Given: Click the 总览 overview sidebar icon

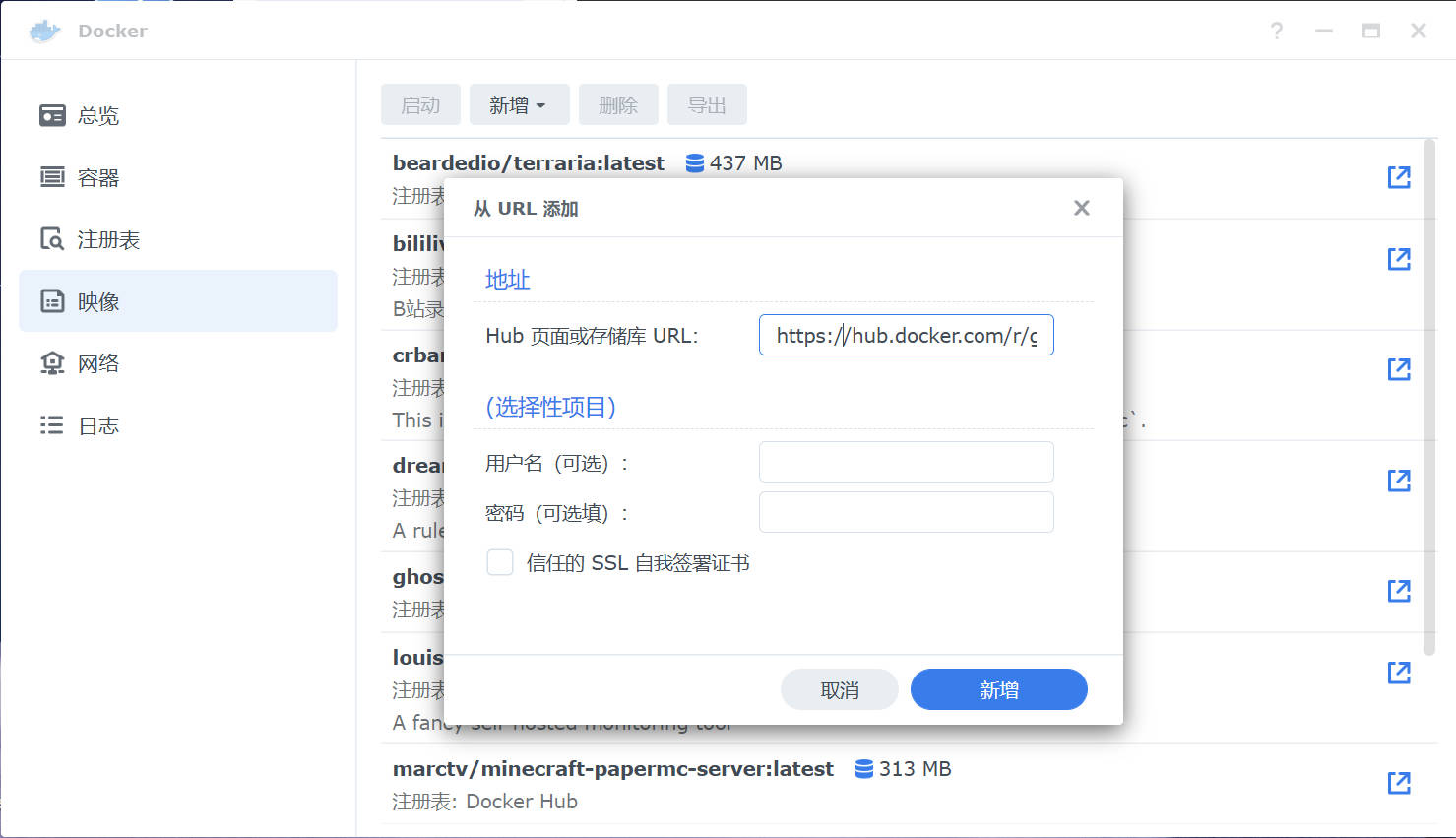Looking at the screenshot, I should click(x=52, y=115).
